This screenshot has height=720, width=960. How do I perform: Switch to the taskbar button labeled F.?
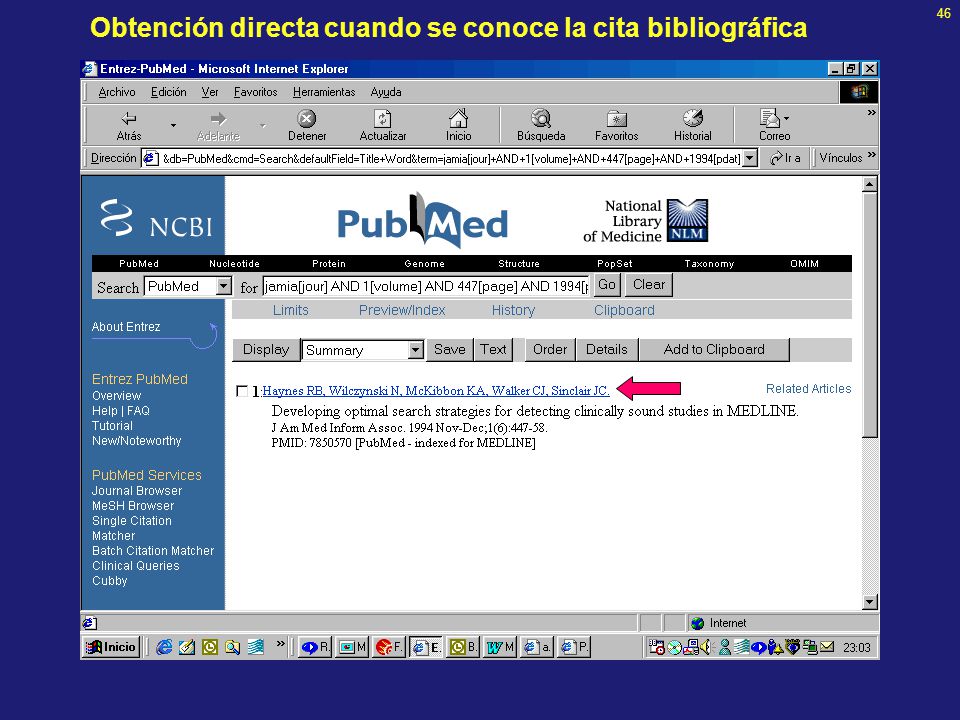coord(388,647)
